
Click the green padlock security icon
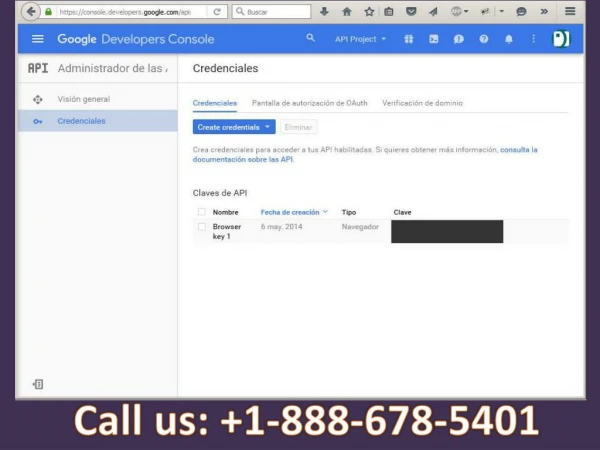click(x=49, y=12)
